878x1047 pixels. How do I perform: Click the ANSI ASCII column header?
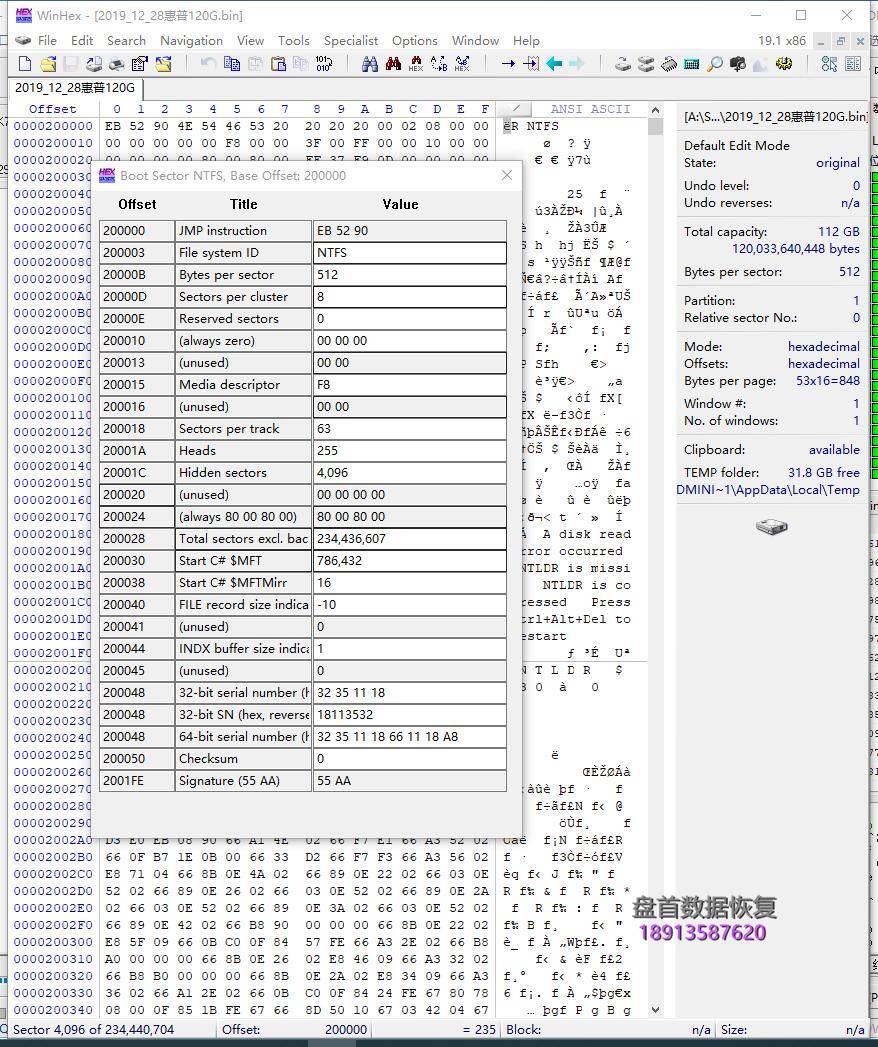[x=590, y=109]
